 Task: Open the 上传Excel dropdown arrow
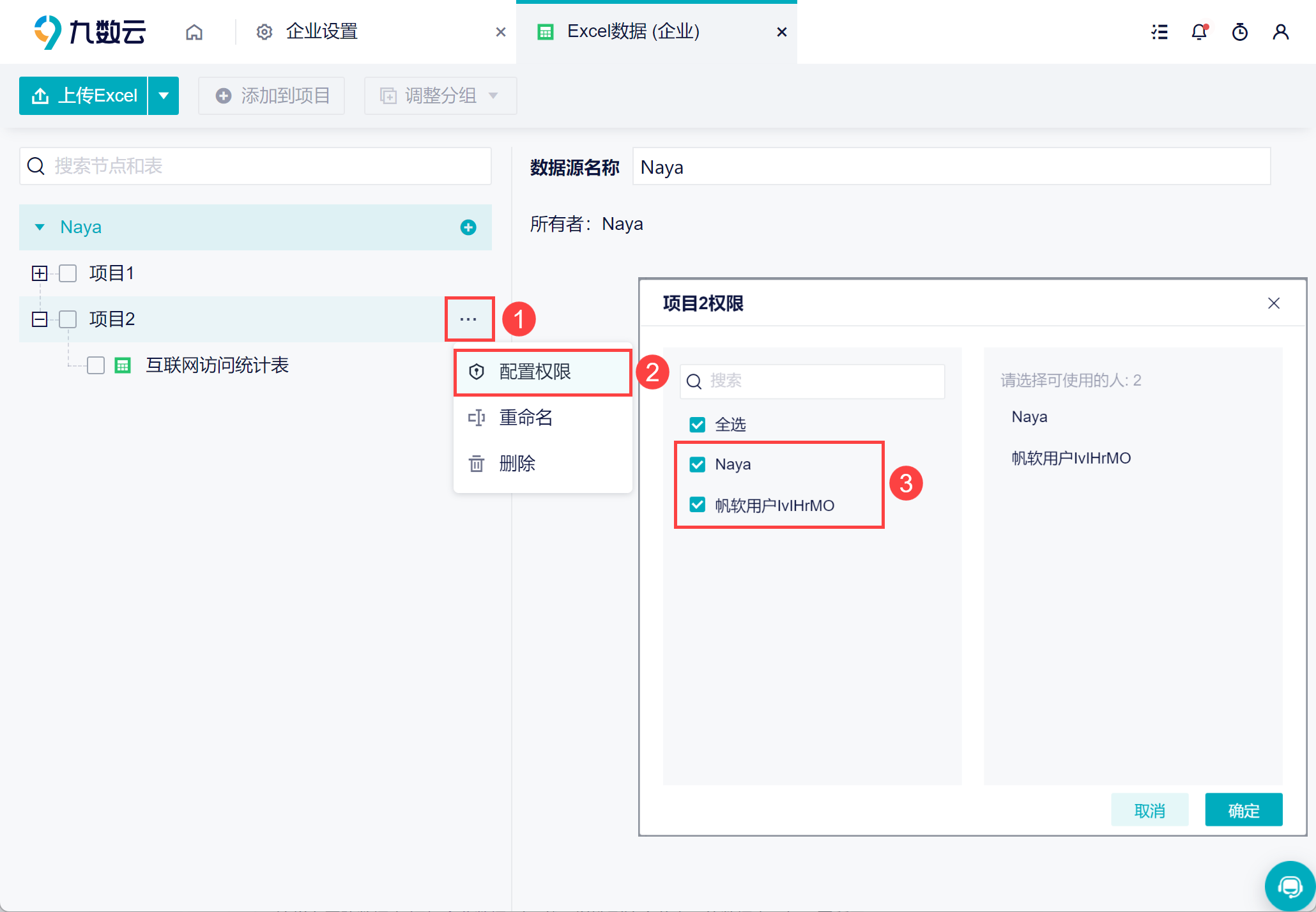click(x=164, y=96)
